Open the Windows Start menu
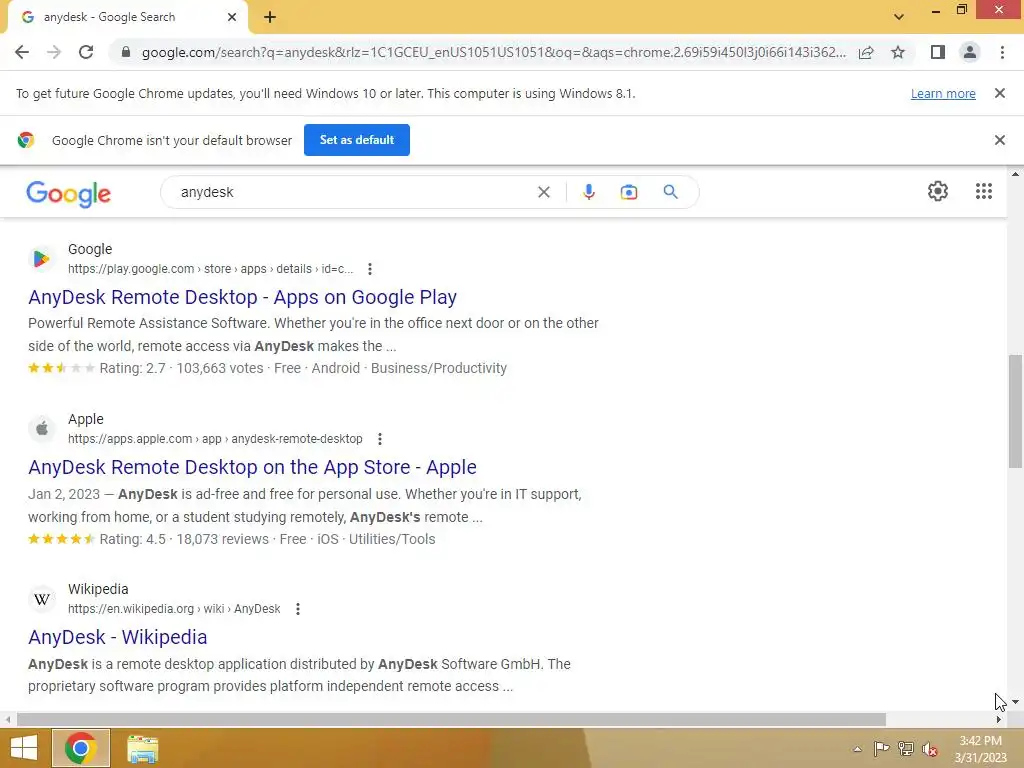Image resolution: width=1024 pixels, height=768 pixels. pos(24,748)
